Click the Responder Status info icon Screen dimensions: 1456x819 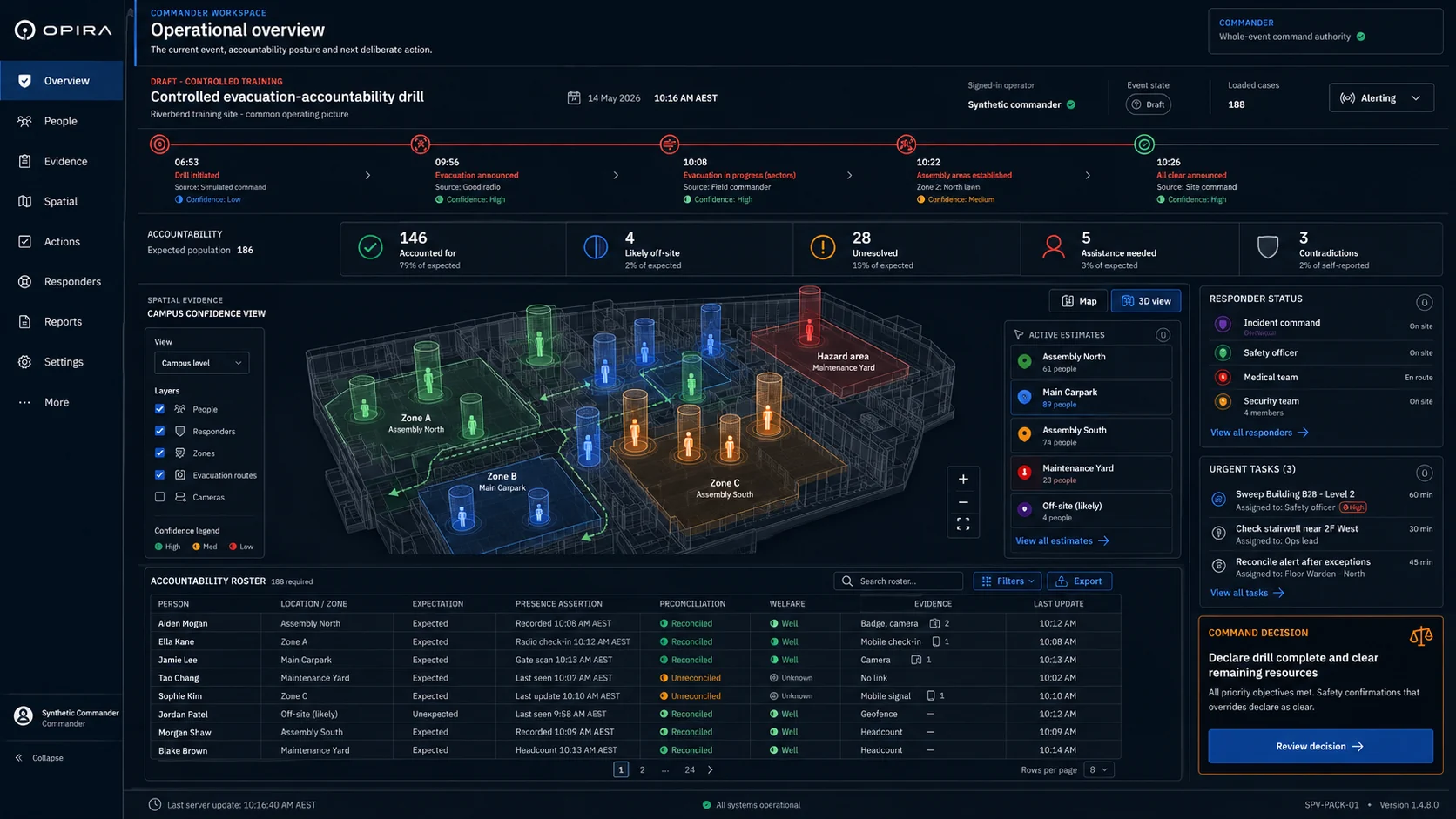pyautogui.click(x=1424, y=302)
